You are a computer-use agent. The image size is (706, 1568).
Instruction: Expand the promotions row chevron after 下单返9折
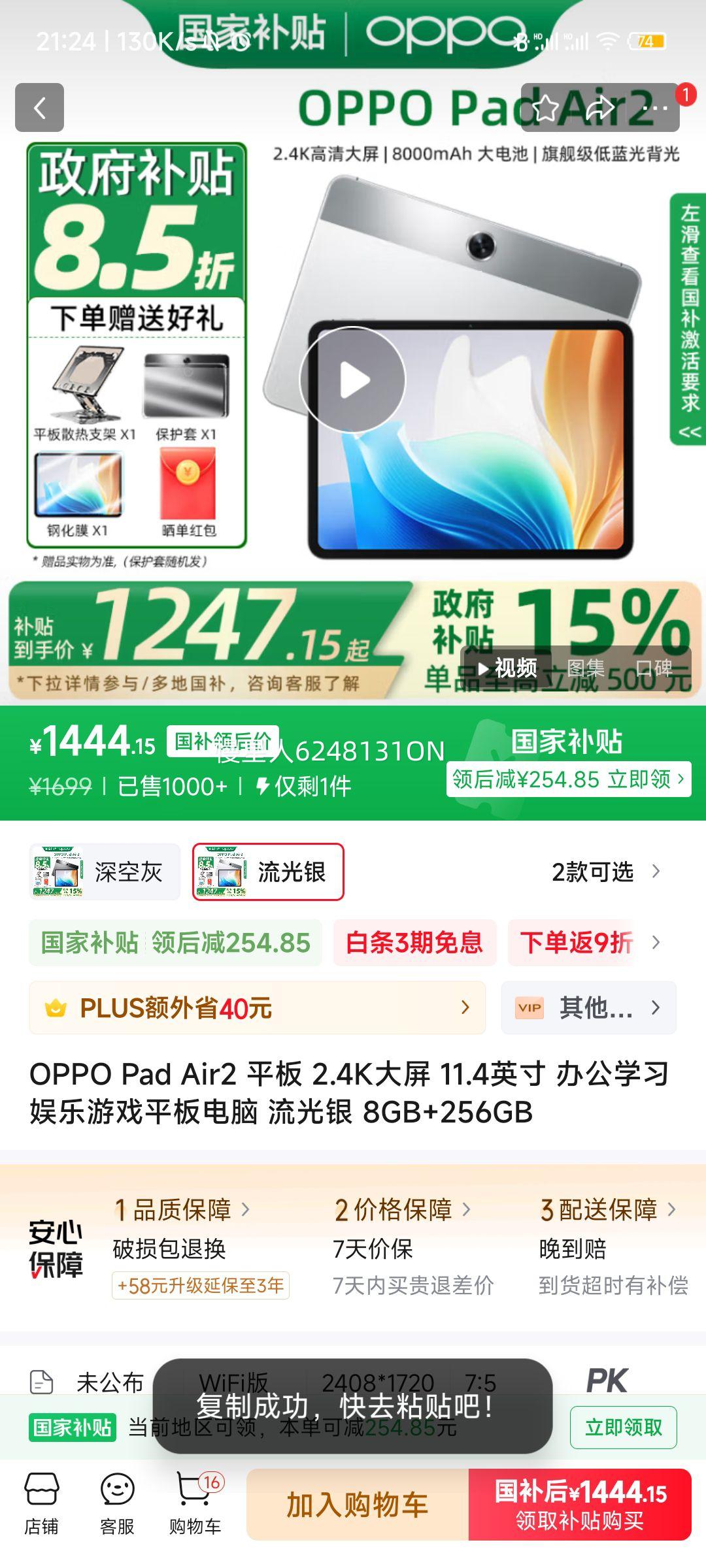[x=656, y=943]
